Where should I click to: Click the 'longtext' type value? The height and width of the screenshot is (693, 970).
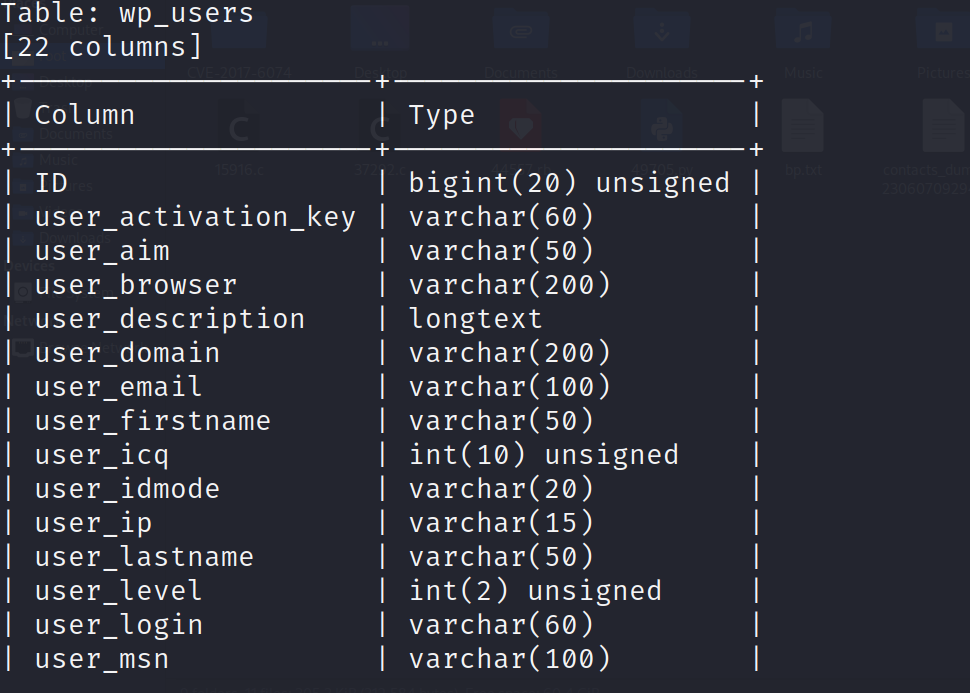pyautogui.click(x=476, y=319)
